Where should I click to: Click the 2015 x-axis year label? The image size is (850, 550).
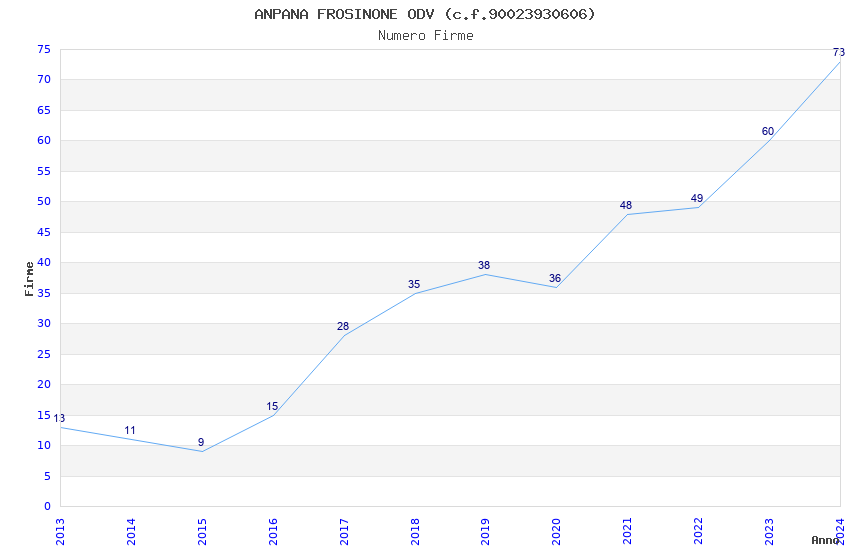202,532
